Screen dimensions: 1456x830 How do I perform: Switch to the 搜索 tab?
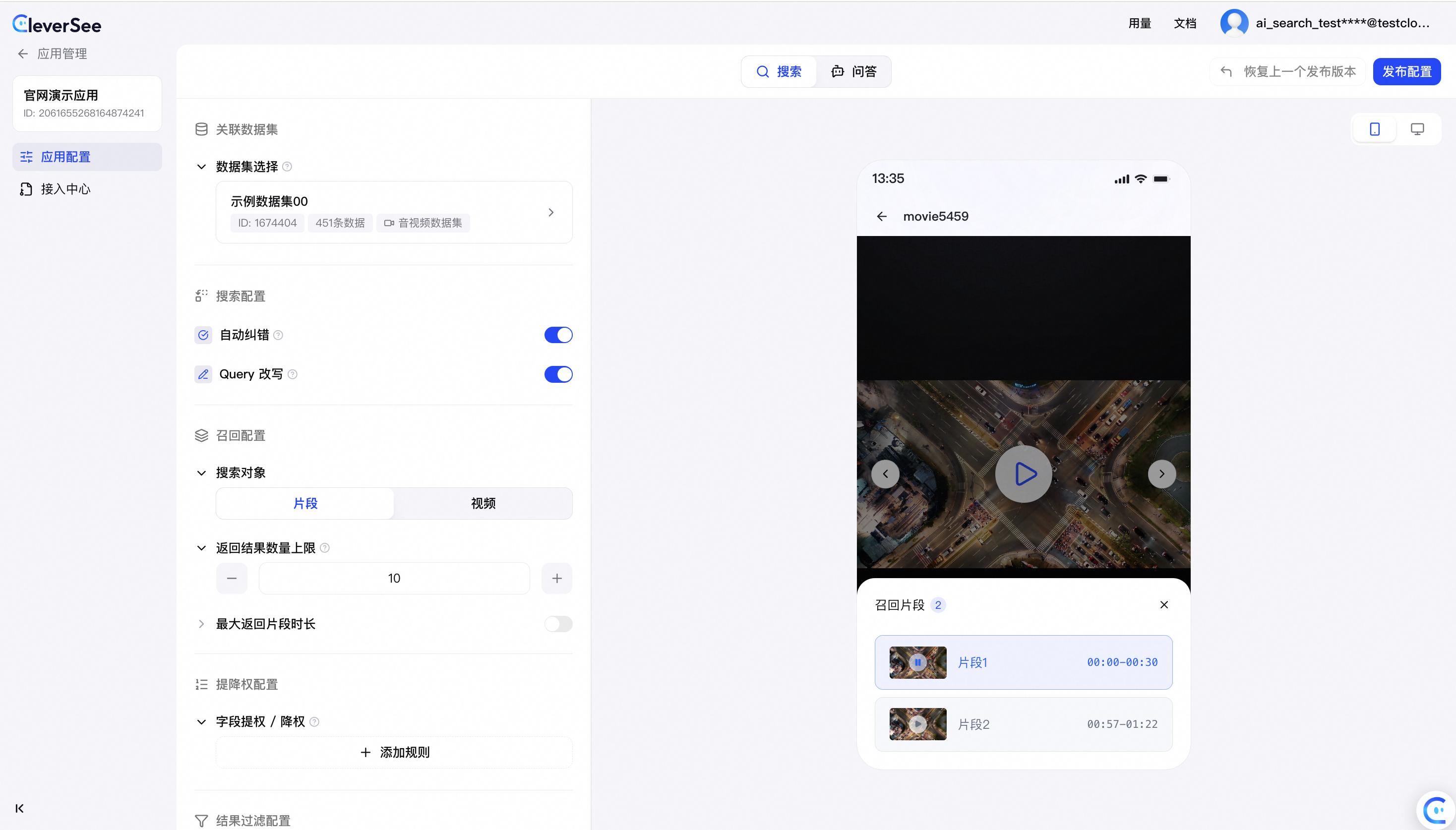click(779, 71)
